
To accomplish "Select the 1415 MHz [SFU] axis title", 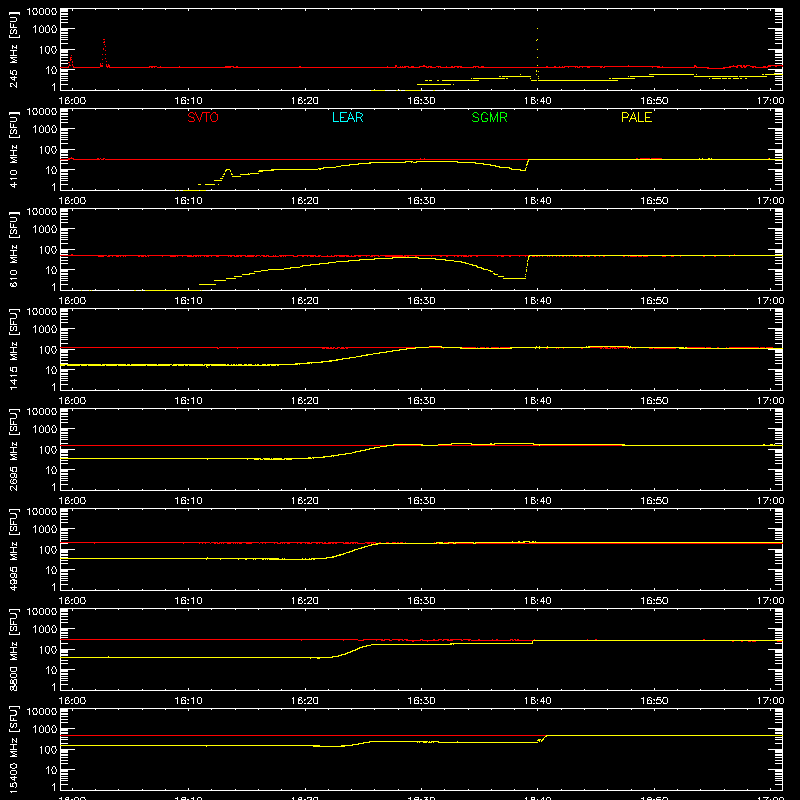I will (14, 349).
